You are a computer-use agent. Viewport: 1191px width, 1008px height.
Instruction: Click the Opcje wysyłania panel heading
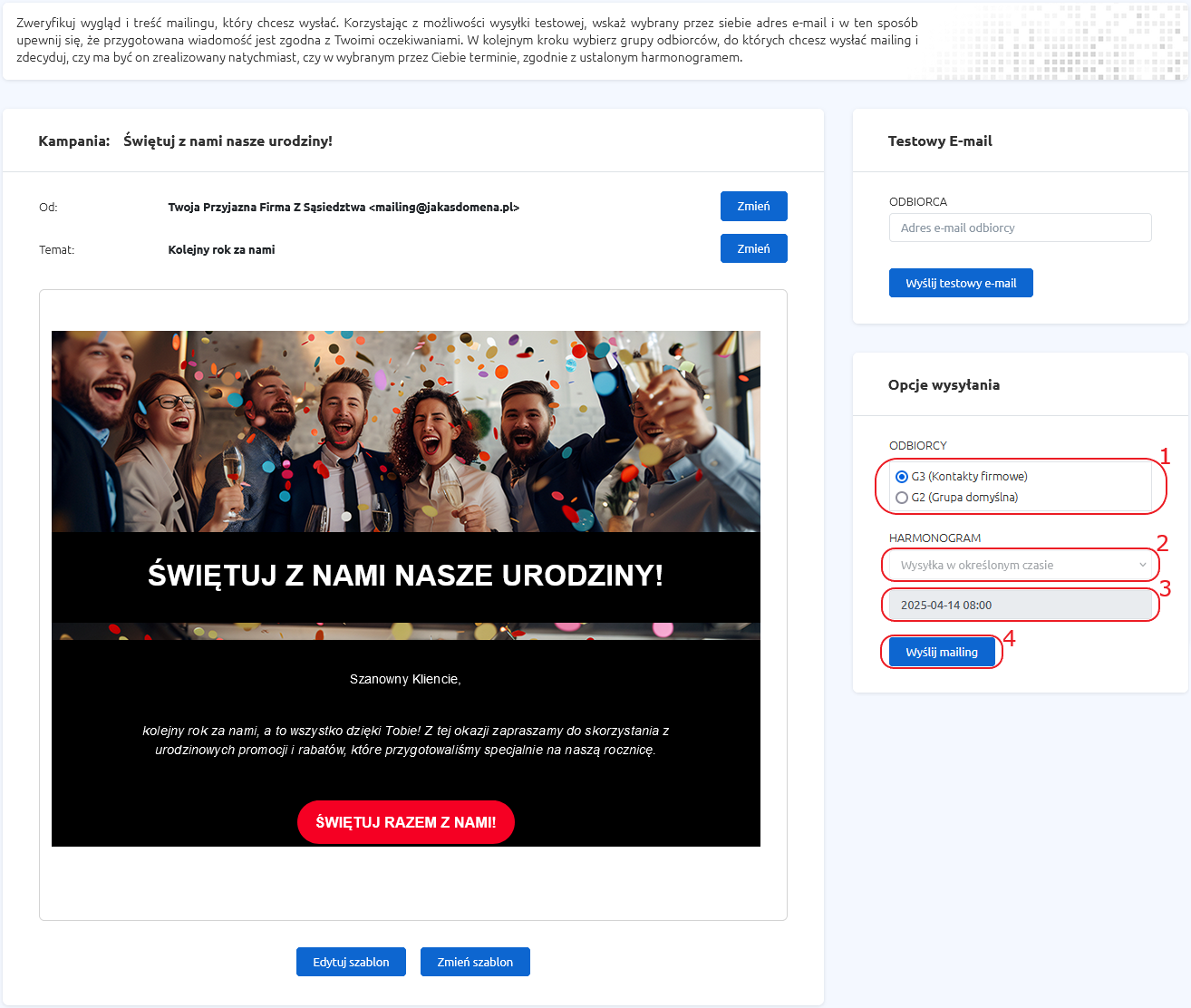point(944,384)
